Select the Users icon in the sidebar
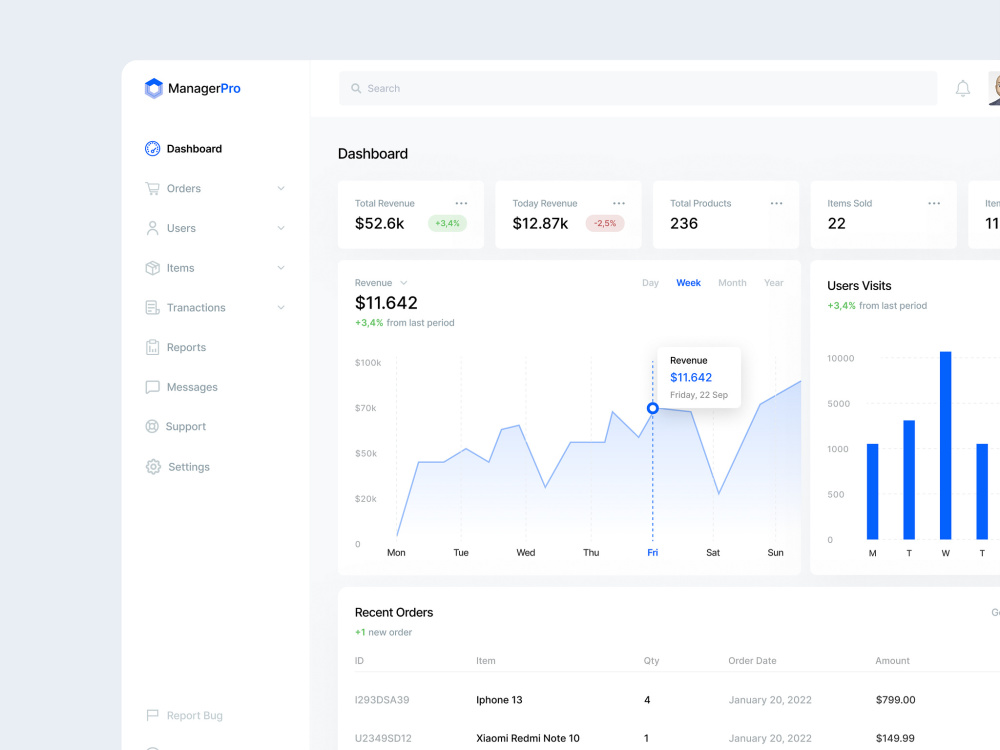Screen dimensions: 1000x750 tap(155, 228)
